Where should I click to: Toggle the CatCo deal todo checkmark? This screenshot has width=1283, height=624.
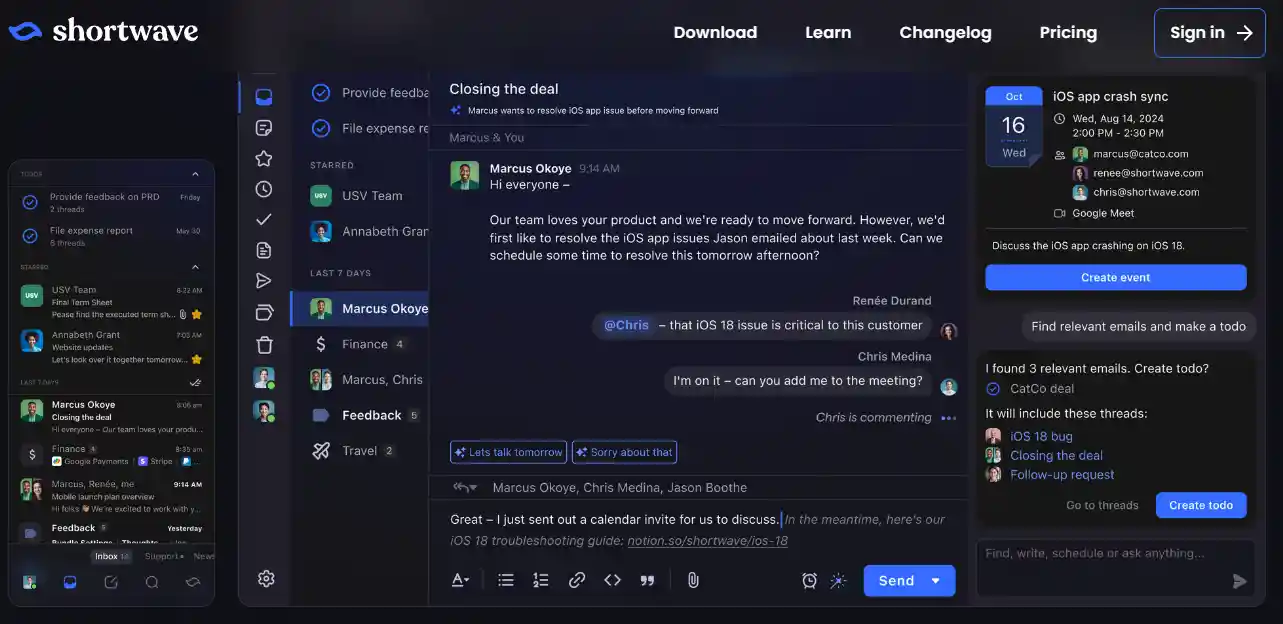tap(993, 389)
